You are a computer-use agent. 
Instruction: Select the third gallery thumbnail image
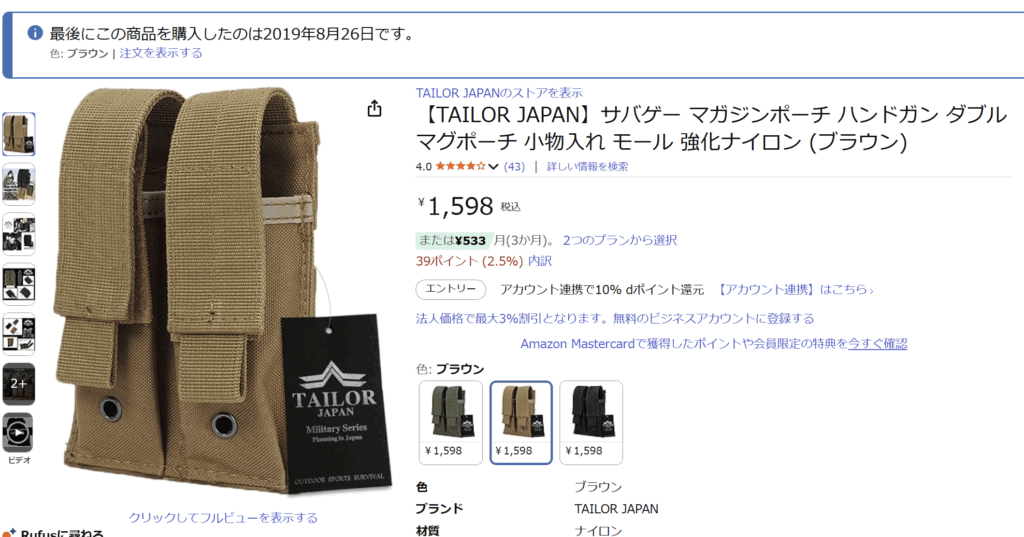click(18, 234)
